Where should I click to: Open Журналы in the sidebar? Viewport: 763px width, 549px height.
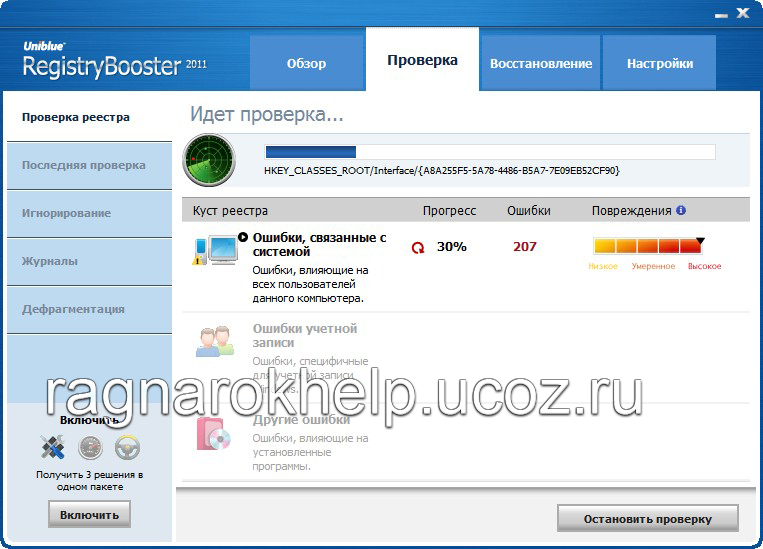coord(50,261)
